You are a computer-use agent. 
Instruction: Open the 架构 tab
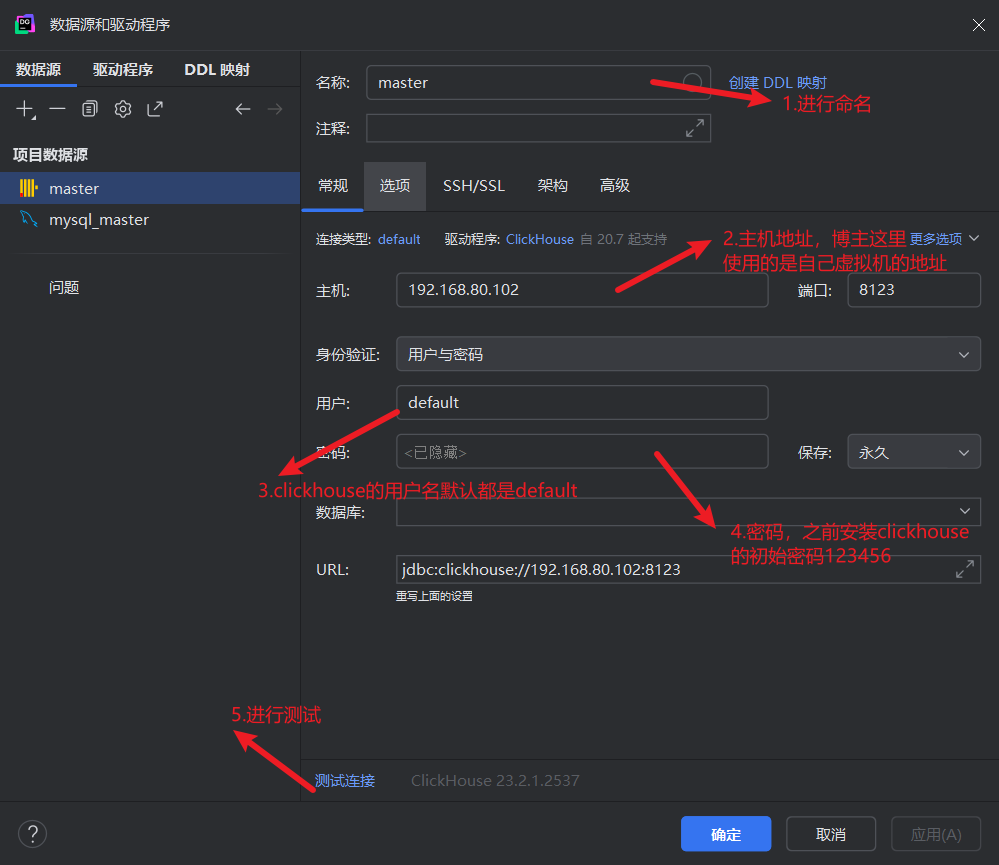pos(552,185)
